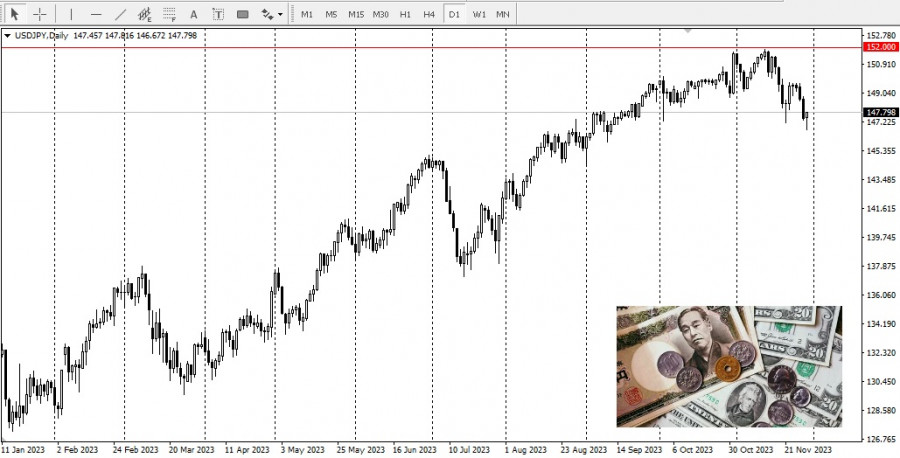Click the 14 Sep 2023 date label
Image resolution: width=900 pixels, height=458 pixels.
639,449
